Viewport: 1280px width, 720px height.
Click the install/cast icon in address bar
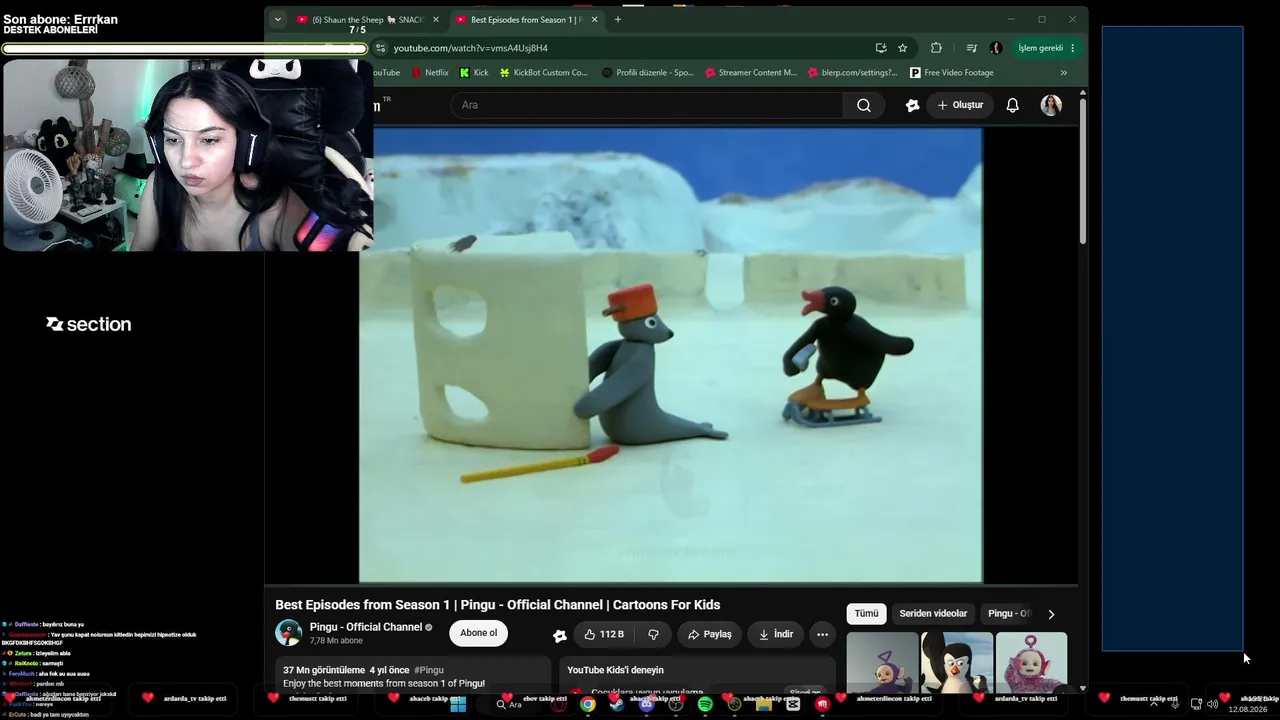881,48
